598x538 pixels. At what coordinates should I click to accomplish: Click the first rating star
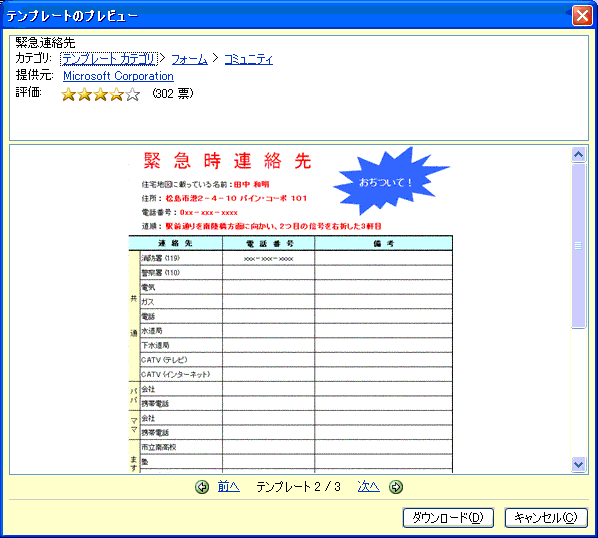pyautogui.click(x=68, y=94)
